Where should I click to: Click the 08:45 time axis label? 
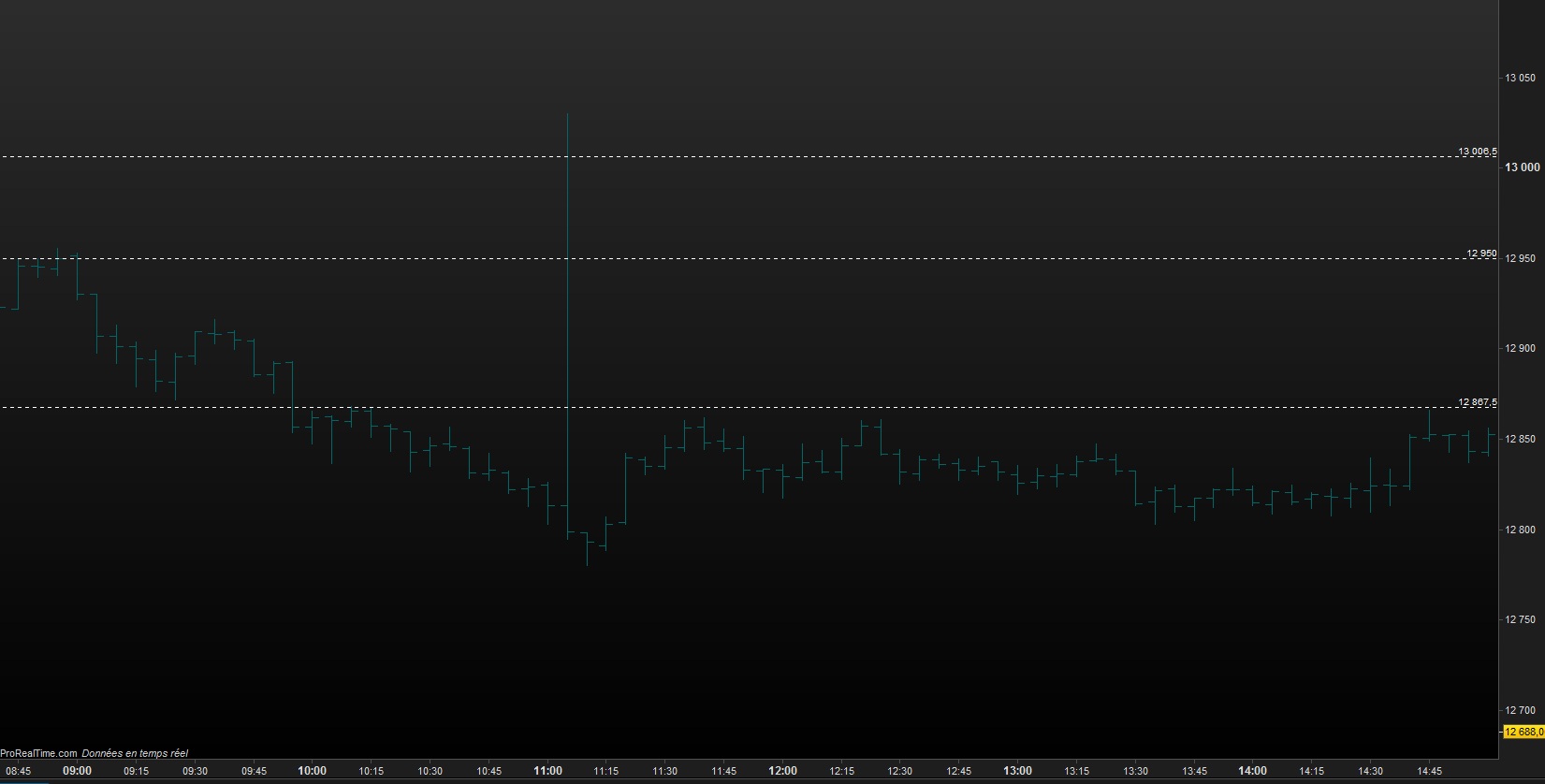tap(18, 772)
